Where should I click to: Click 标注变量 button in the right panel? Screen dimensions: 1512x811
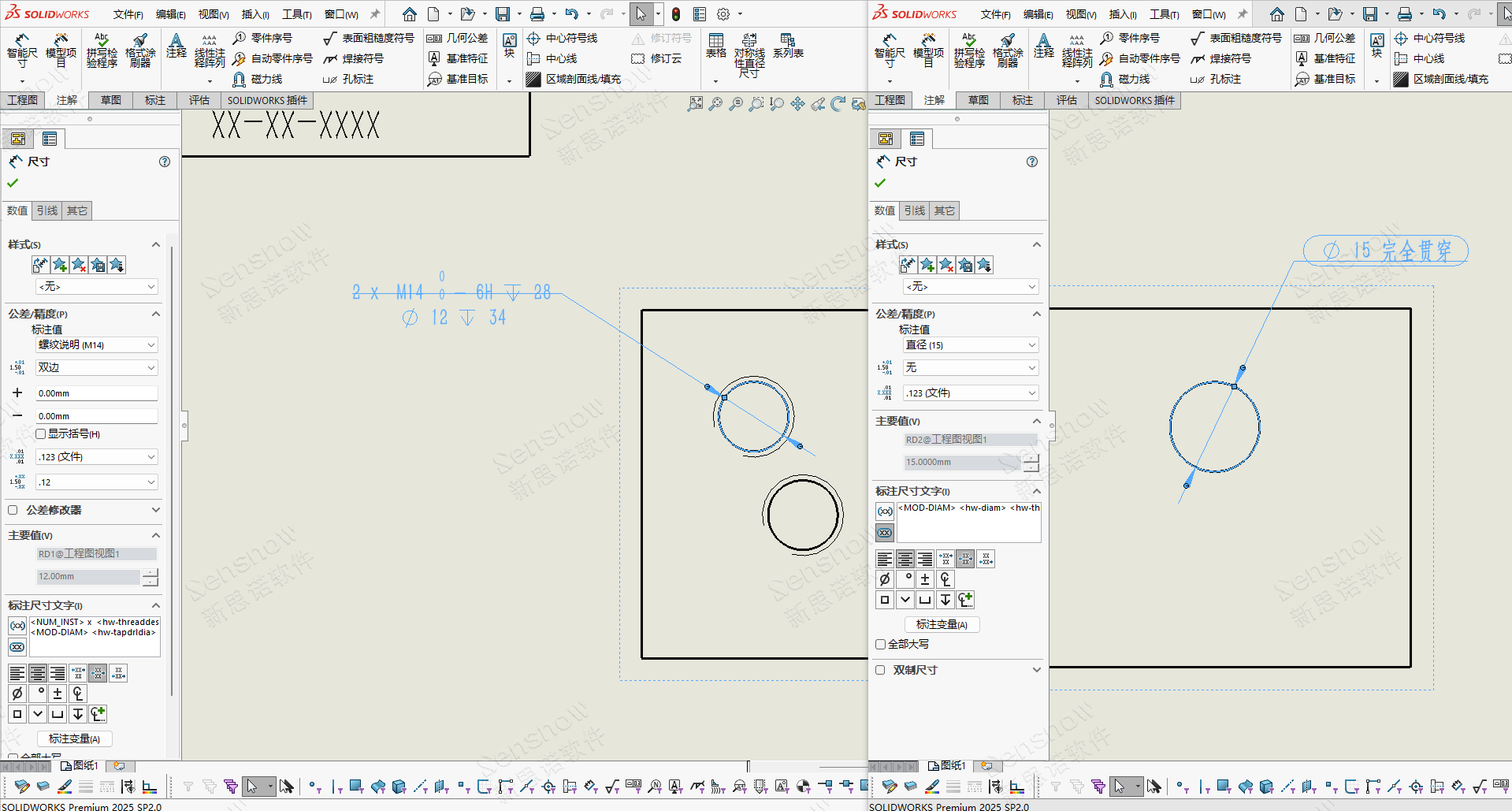click(942, 624)
